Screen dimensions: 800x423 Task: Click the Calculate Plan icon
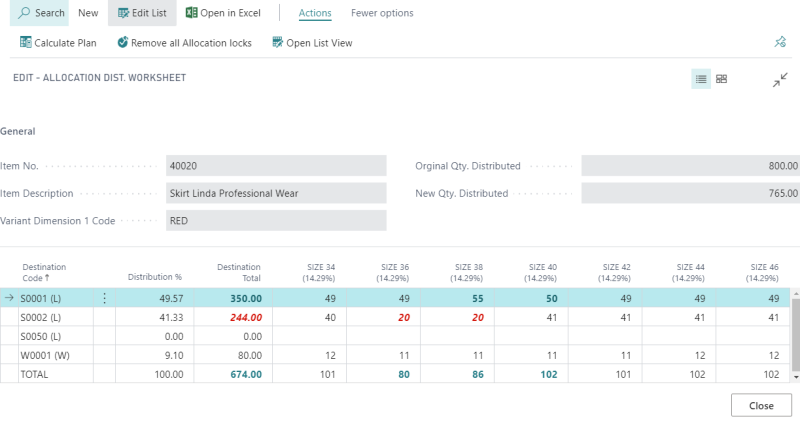coord(25,43)
